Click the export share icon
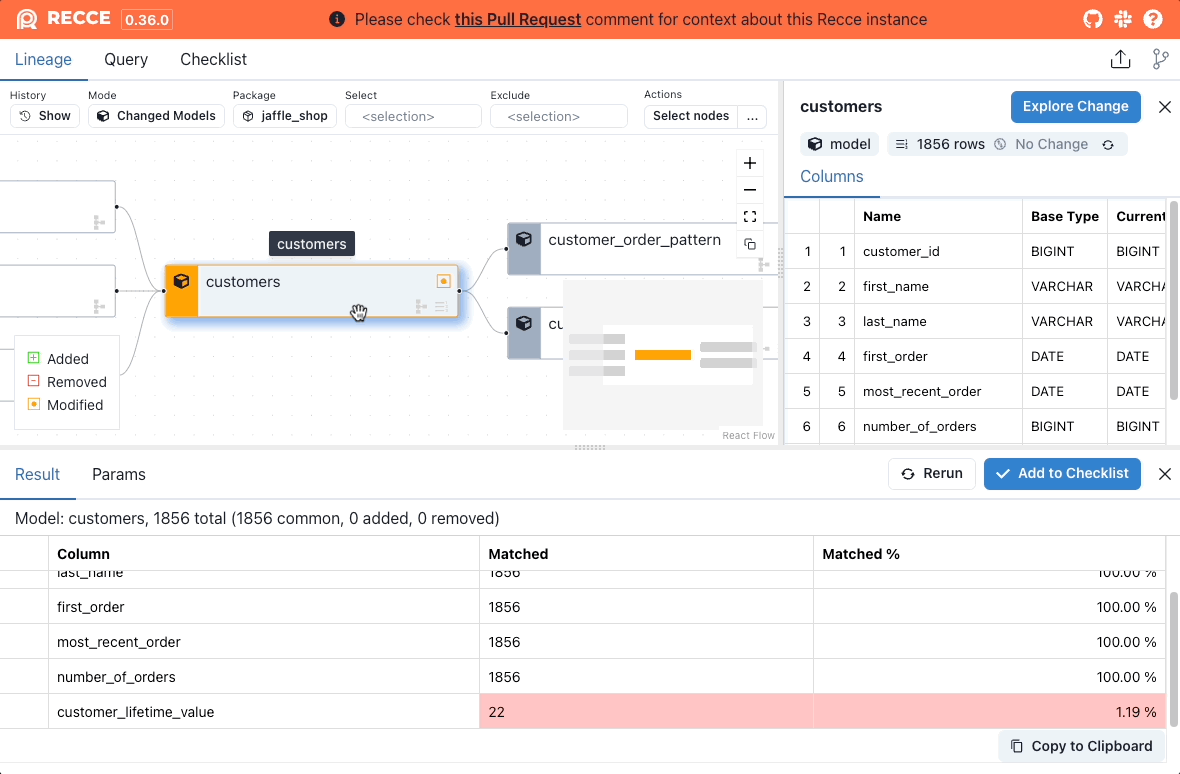The width and height of the screenshot is (1180, 774). click(1120, 60)
